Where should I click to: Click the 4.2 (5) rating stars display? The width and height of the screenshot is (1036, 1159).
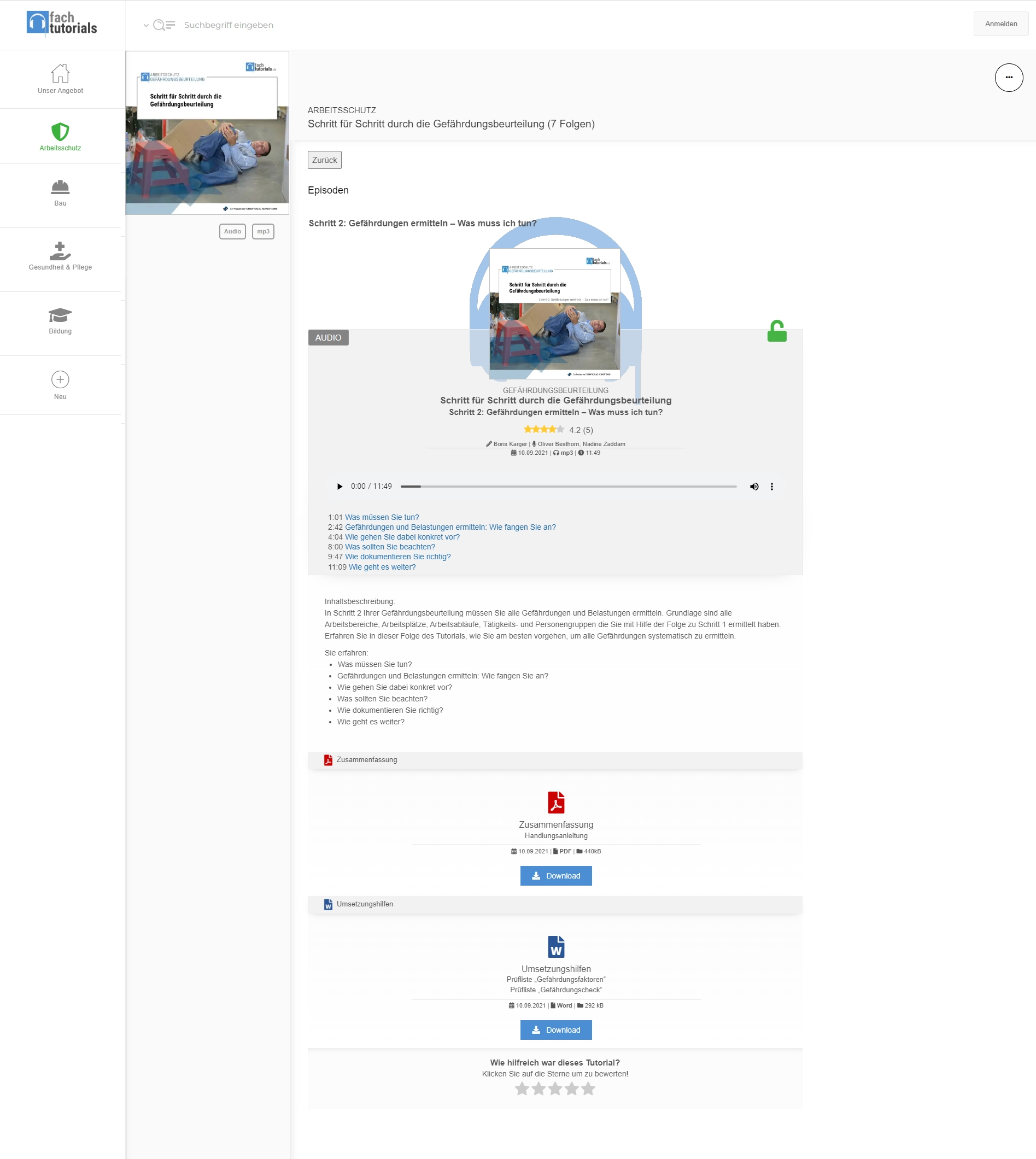[544, 430]
